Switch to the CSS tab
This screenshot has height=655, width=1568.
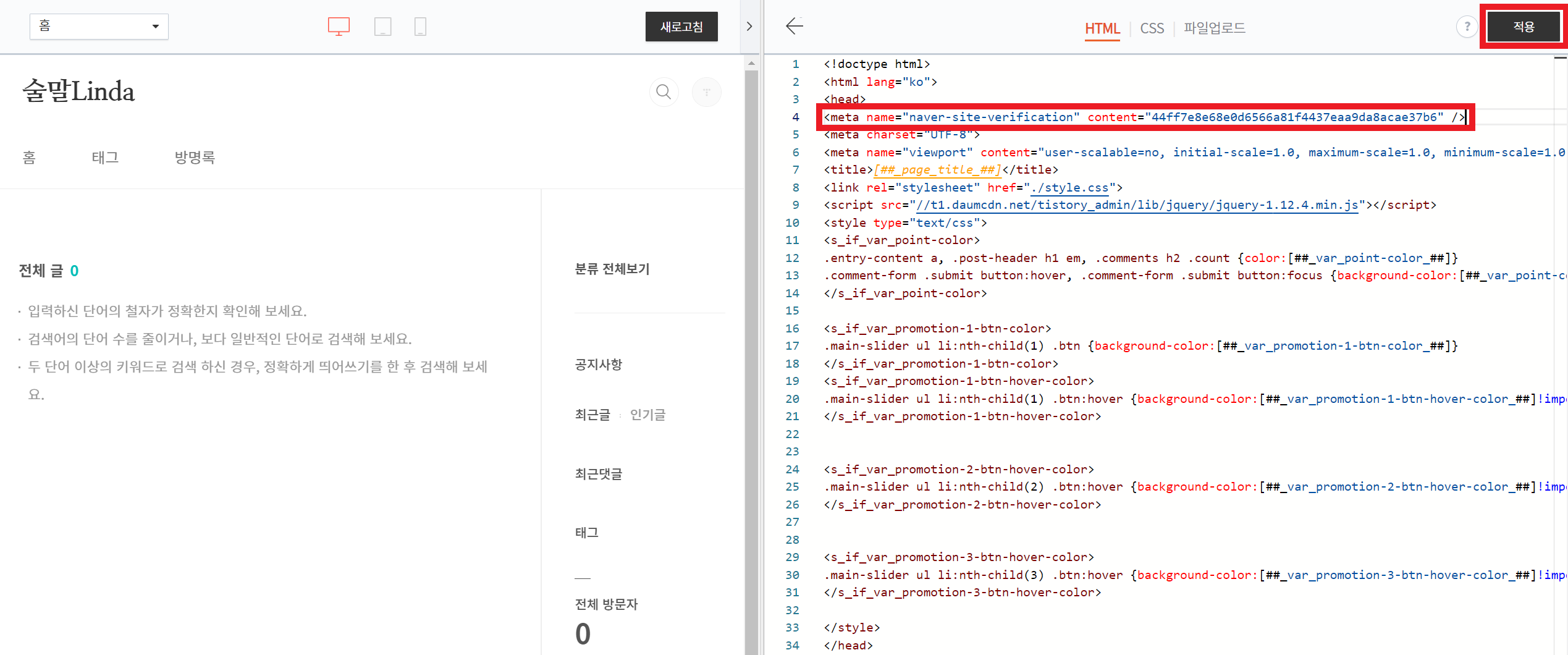pyautogui.click(x=1152, y=28)
